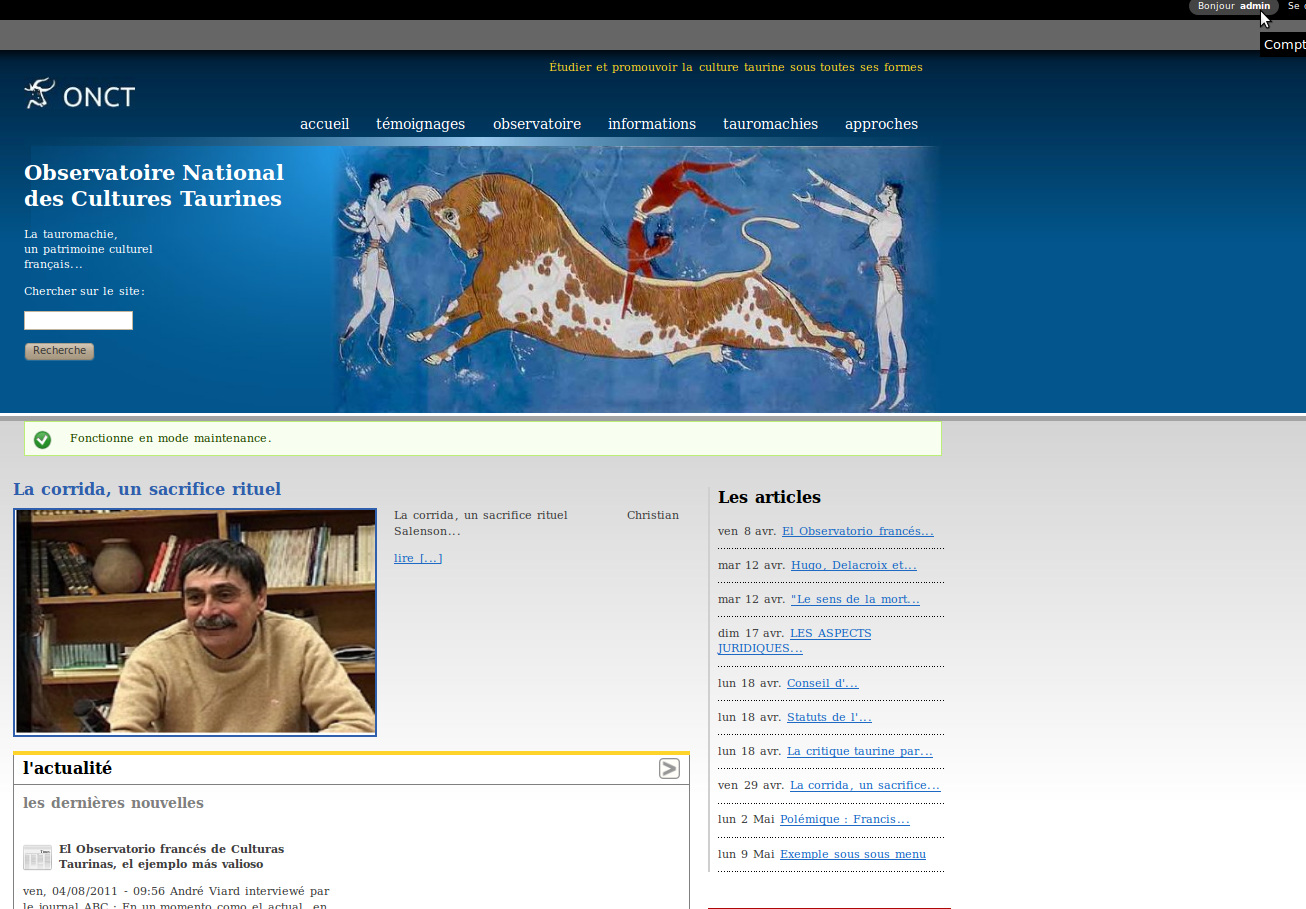1306x909 pixels.
Task: Open news El Observatorio francés de Culturas Taurinas
Action: (x=171, y=856)
